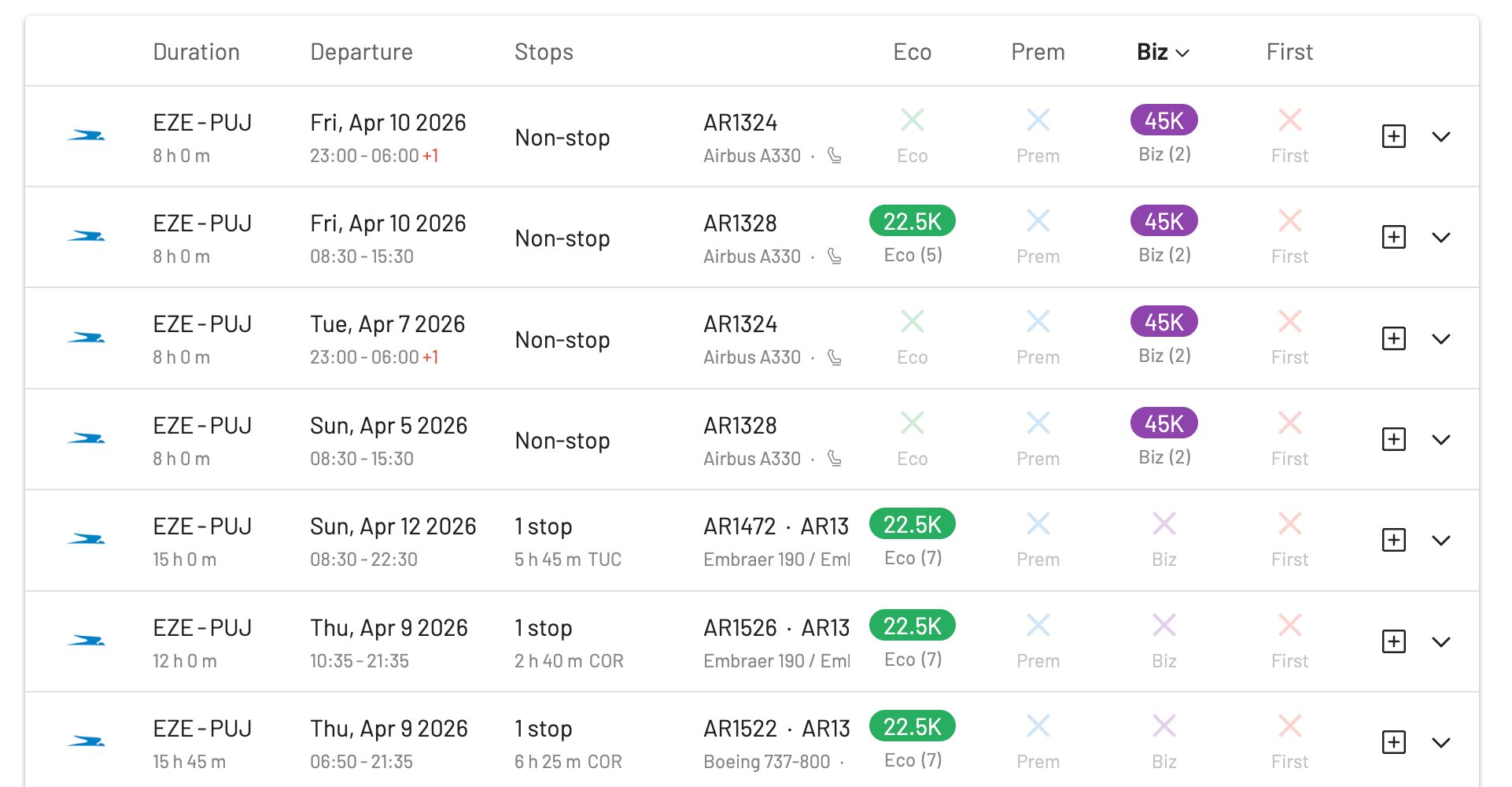Select the 45K Biz fare on the Sun Apr 5 flight

point(1163,423)
